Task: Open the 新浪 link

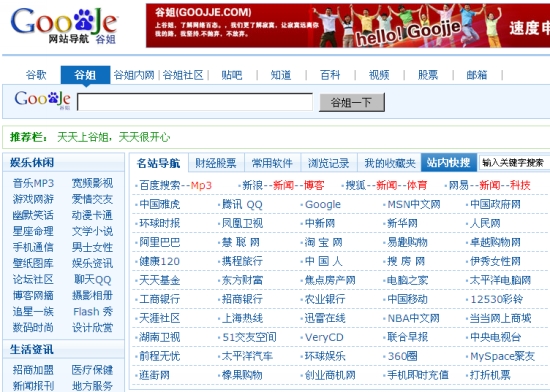Action: tap(253, 185)
